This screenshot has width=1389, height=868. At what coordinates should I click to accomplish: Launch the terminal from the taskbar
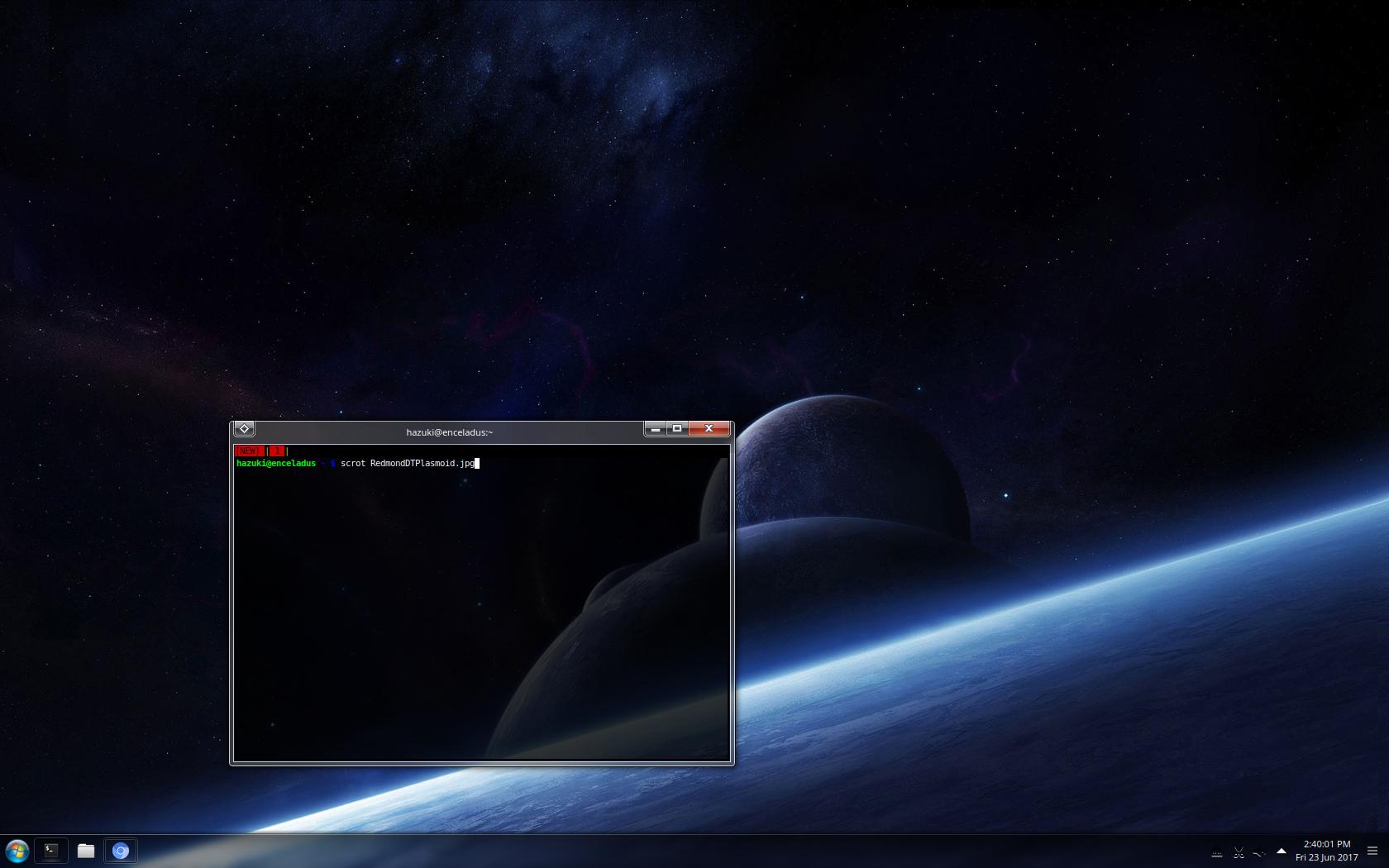[51, 851]
